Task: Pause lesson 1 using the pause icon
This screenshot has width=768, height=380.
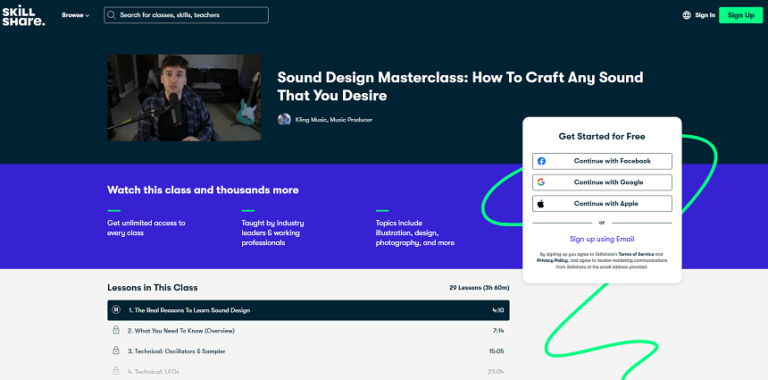Action: [116, 310]
